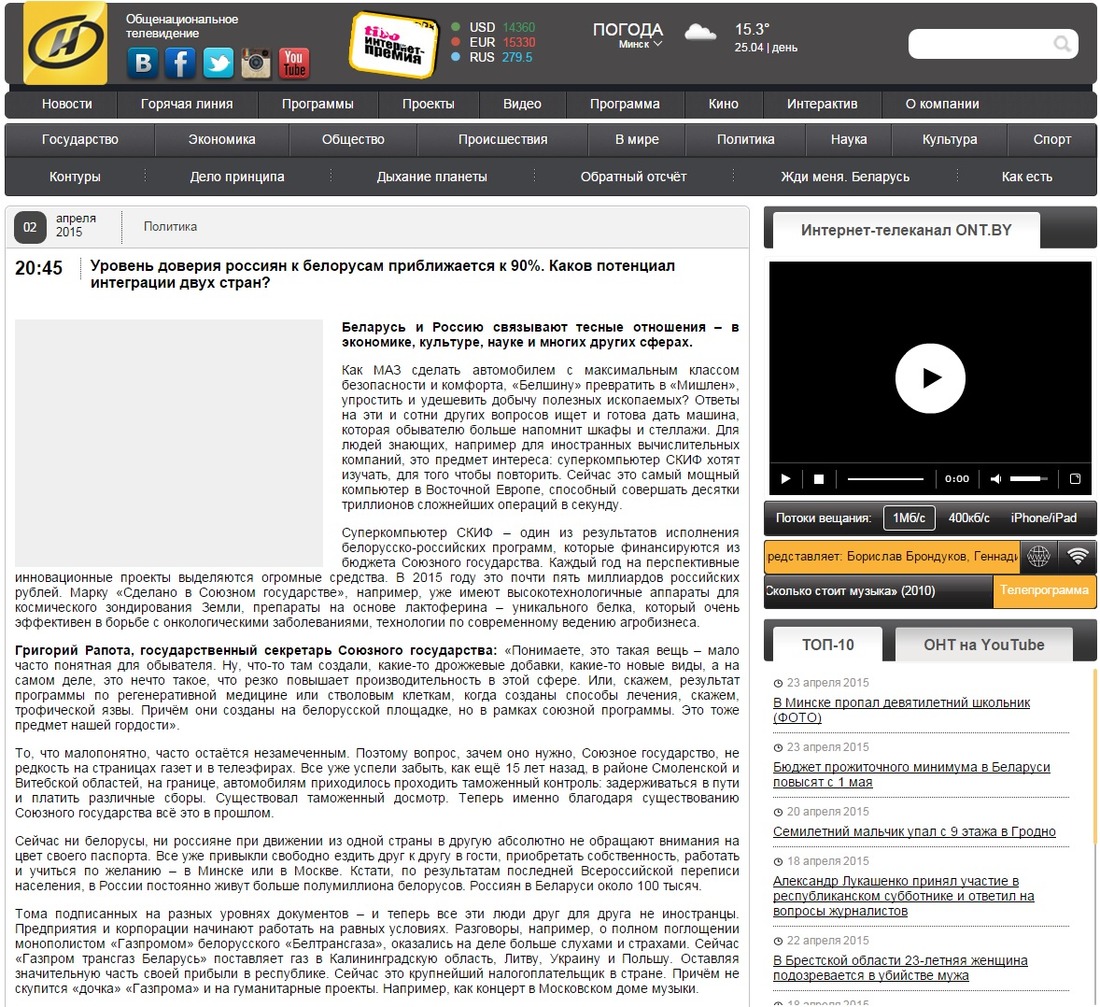
Task: Click the search magnifier icon
Action: click(1062, 44)
